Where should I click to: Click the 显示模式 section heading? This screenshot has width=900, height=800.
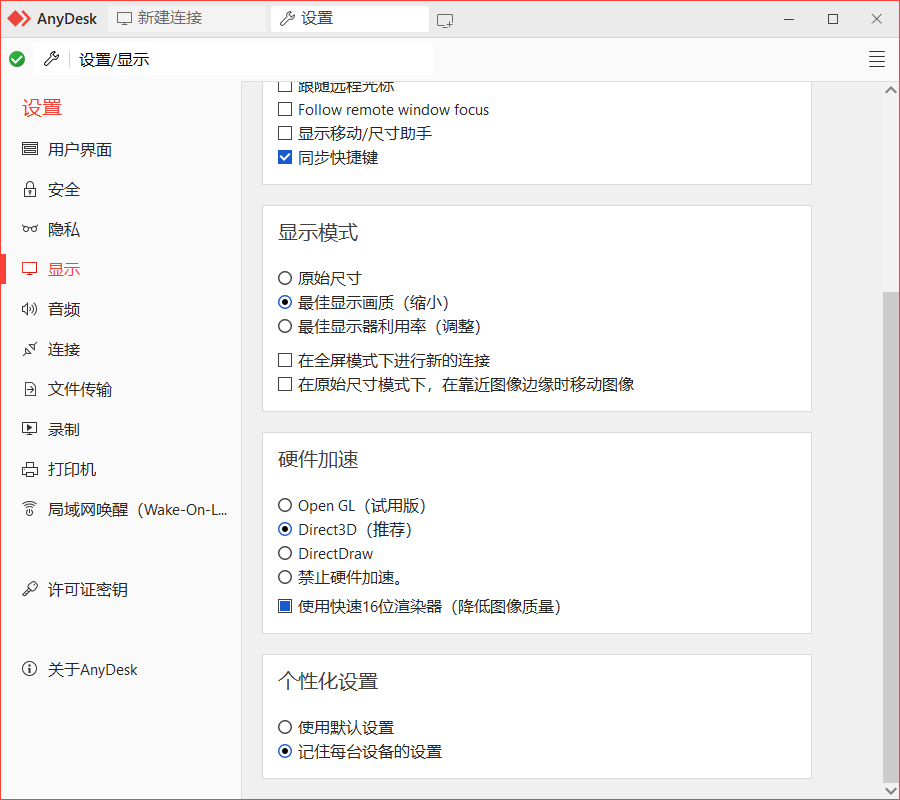click(x=318, y=232)
